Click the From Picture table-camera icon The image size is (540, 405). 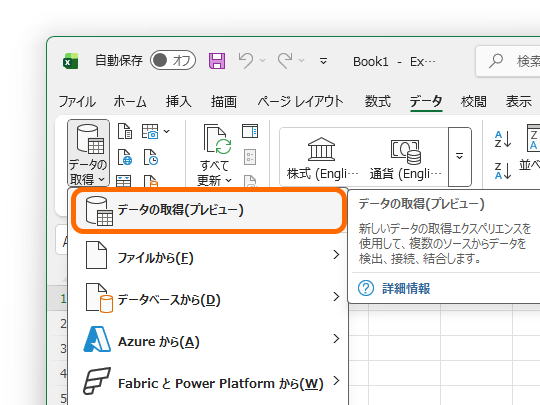(x=150, y=131)
